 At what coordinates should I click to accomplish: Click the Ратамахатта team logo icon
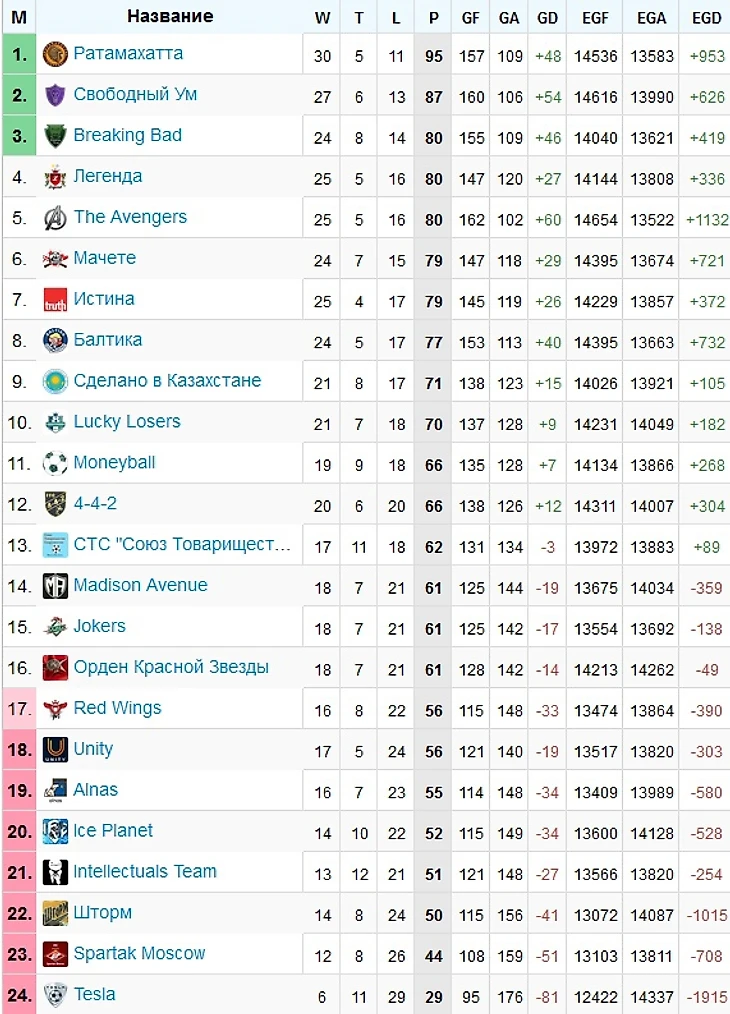[x=55, y=55]
